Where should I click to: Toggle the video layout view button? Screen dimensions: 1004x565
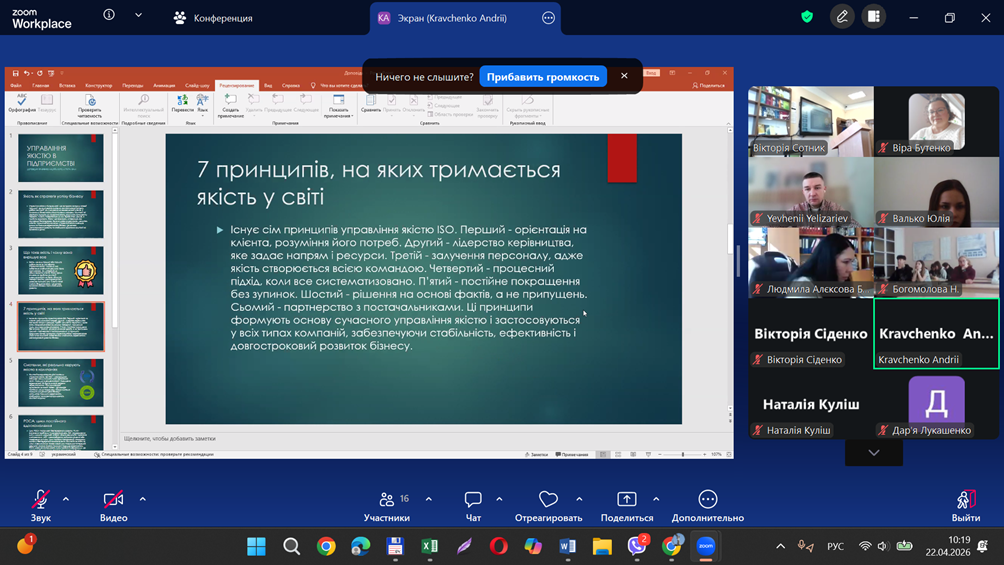(x=874, y=17)
